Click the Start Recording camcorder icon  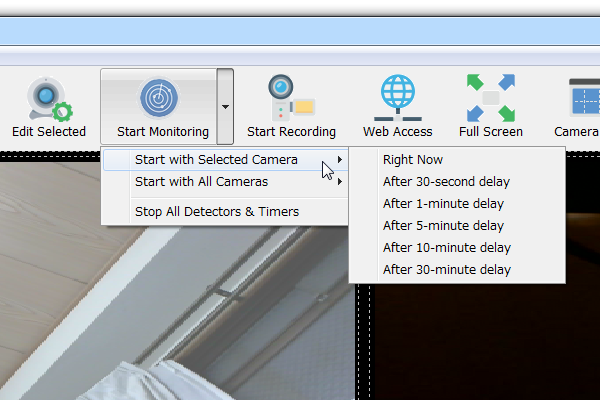tap(291, 98)
